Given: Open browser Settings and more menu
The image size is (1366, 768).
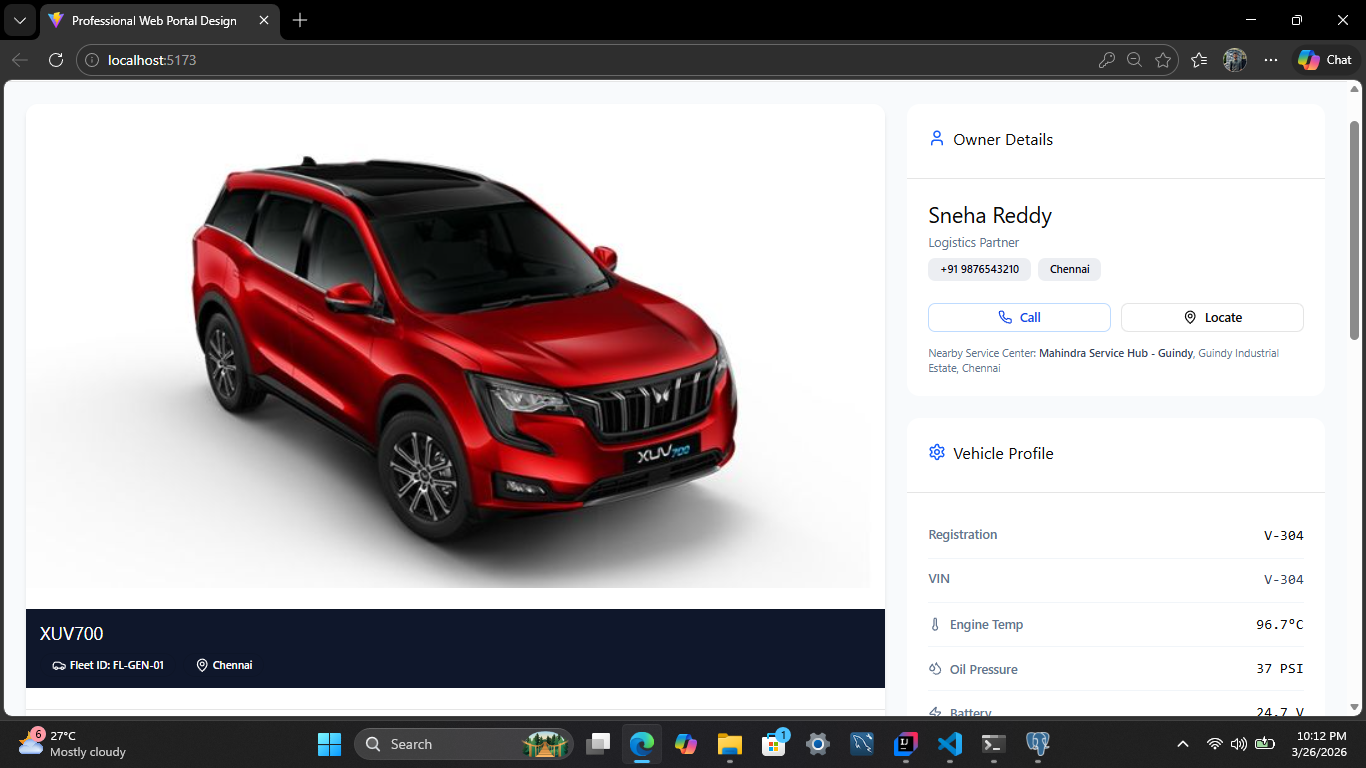Looking at the screenshot, I should pos(1271,60).
